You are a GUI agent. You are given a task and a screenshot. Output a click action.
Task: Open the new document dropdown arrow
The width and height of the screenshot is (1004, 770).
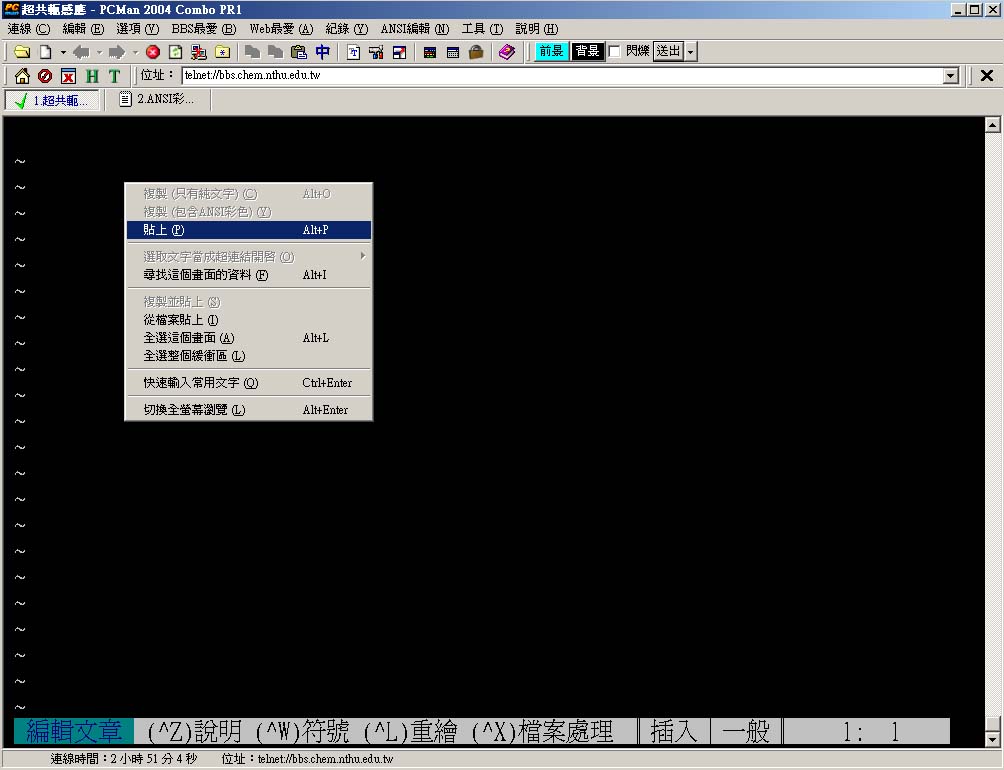pyautogui.click(x=62, y=52)
